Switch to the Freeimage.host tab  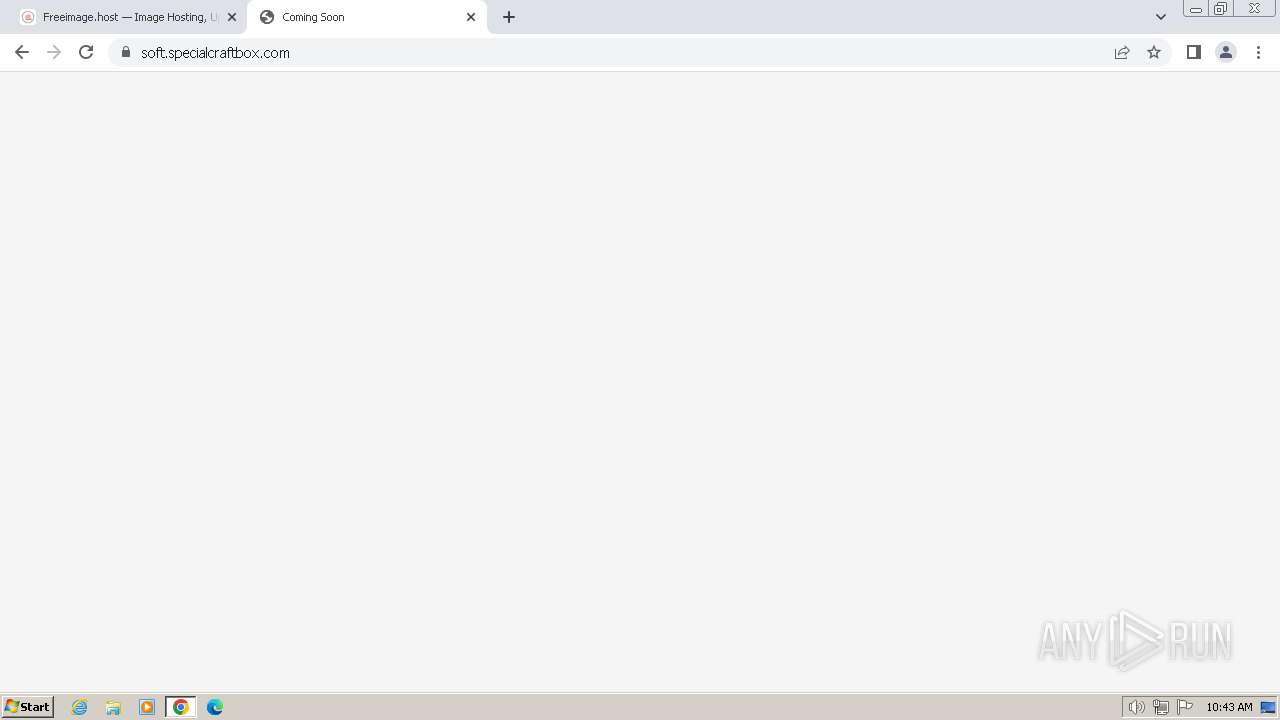[x=128, y=17]
